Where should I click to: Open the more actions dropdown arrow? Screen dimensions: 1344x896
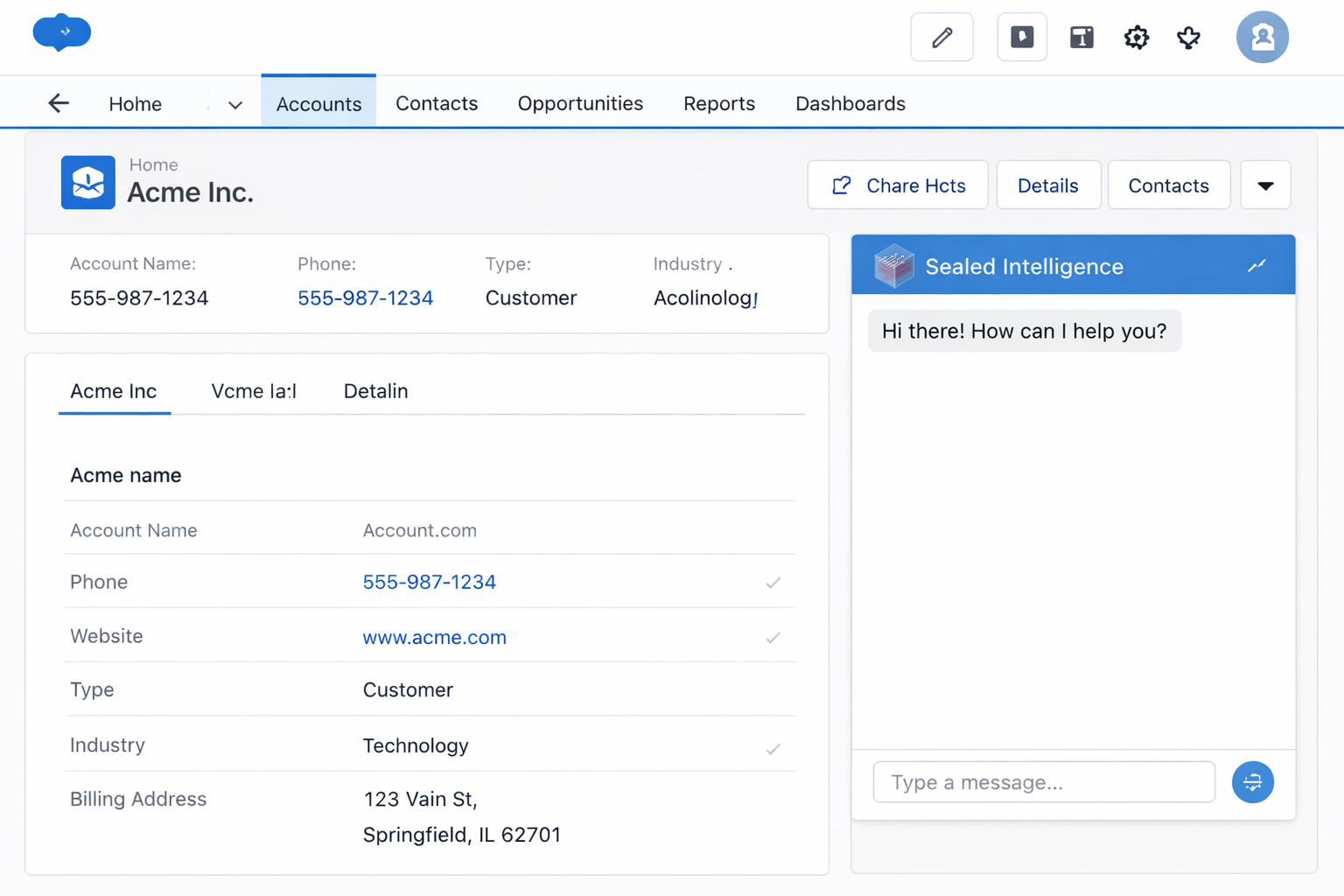(x=1265, y=185)
